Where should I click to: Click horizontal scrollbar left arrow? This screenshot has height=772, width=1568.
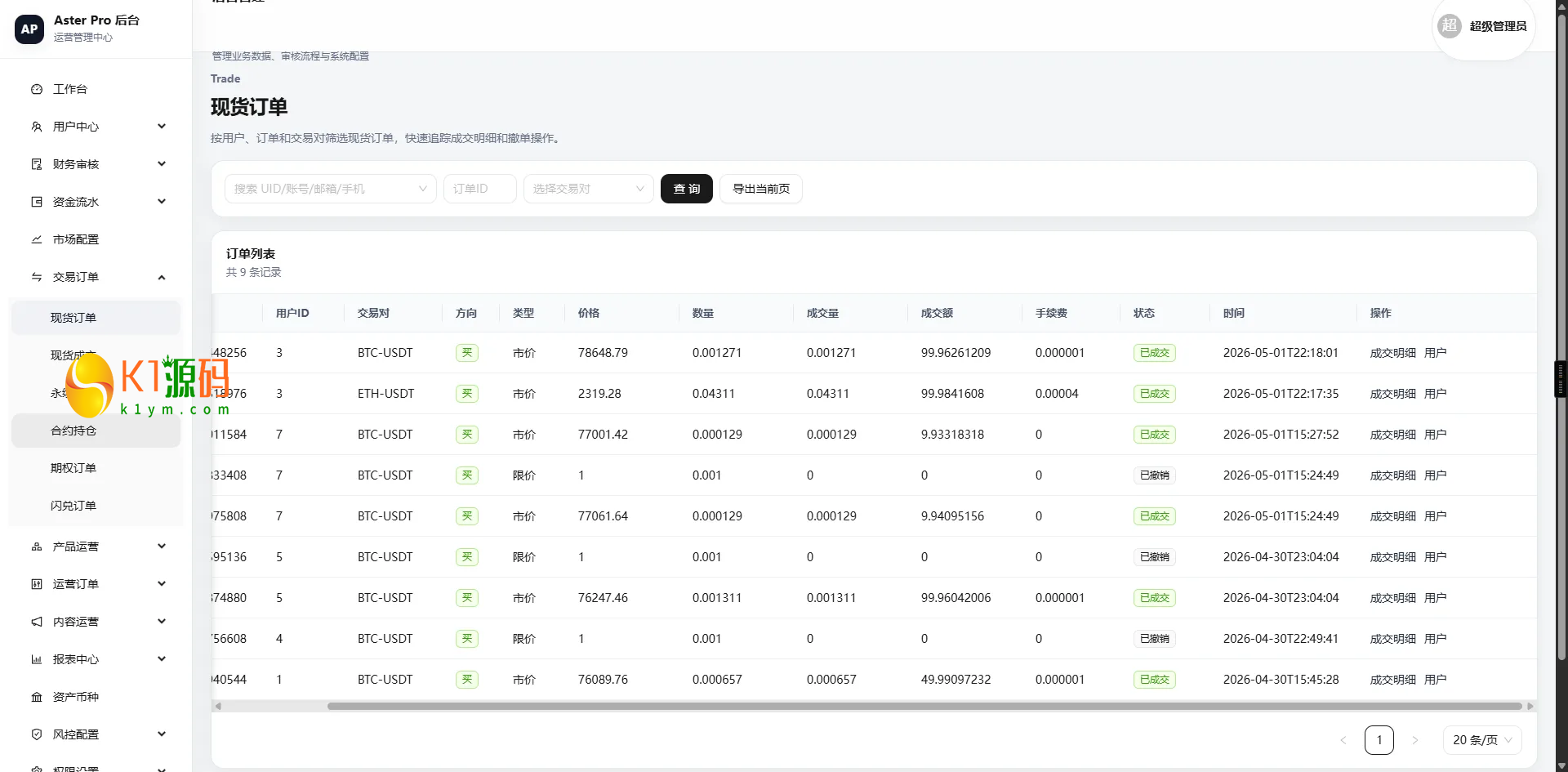[217, 706]
